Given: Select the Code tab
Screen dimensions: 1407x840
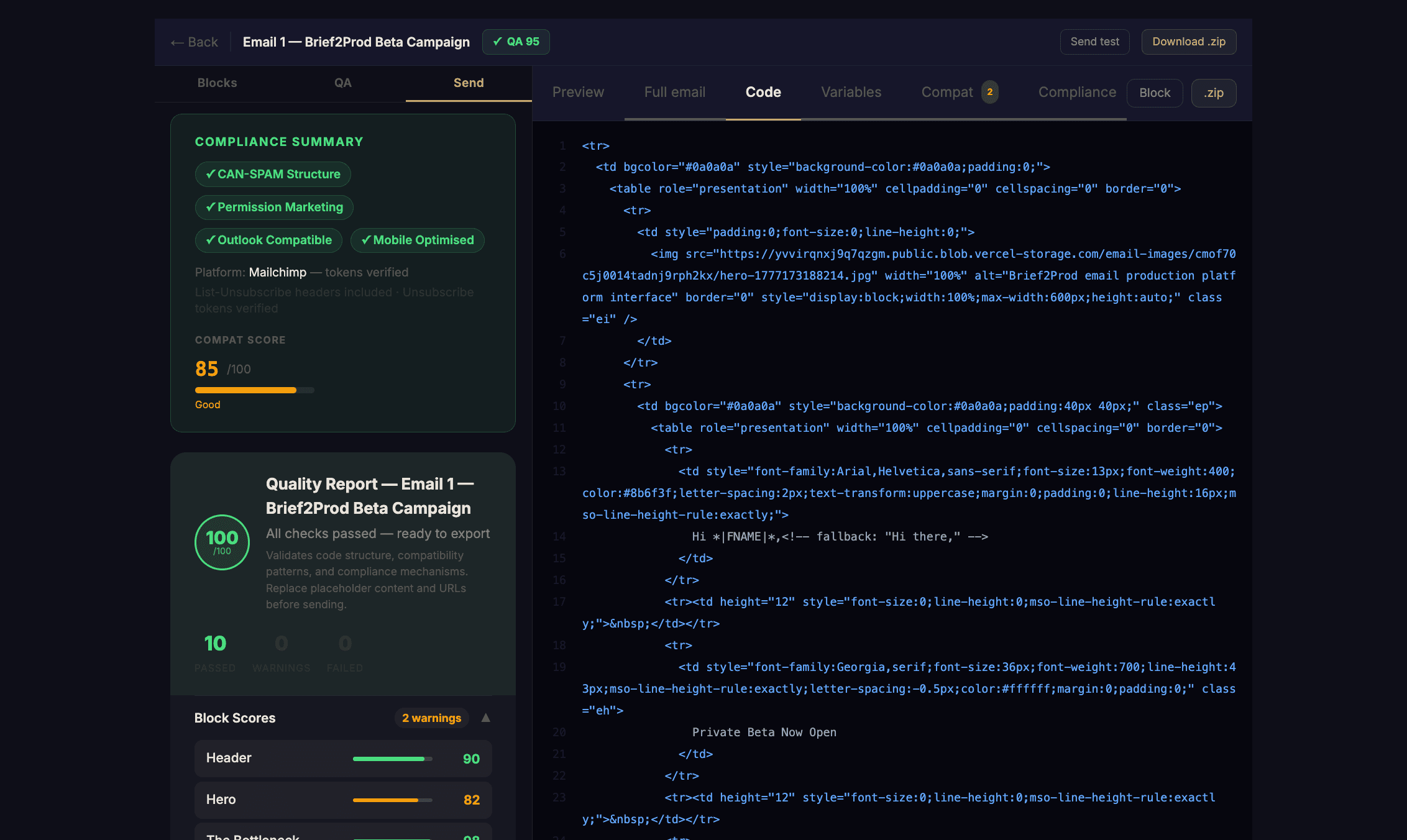Looking at the screenshot, I should [763, 92].
